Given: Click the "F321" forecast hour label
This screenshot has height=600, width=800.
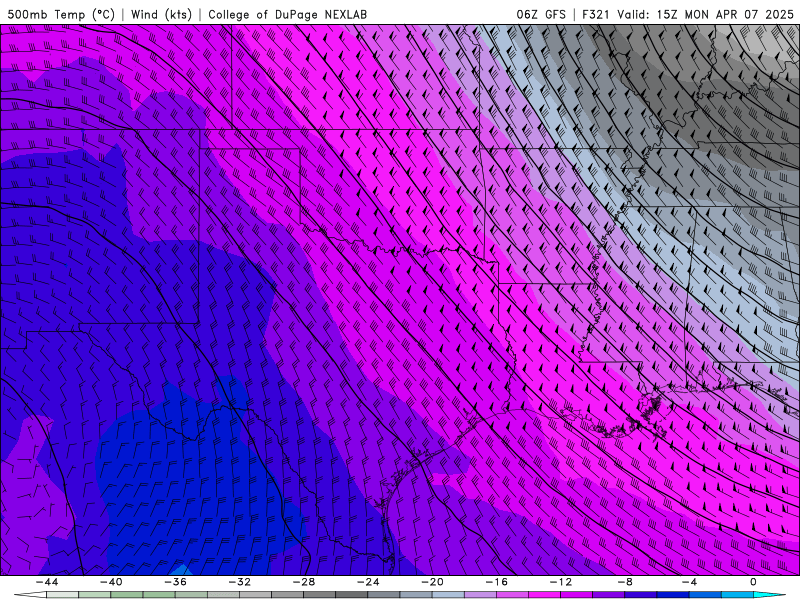Looking at the screenshot, I should 596,14.
